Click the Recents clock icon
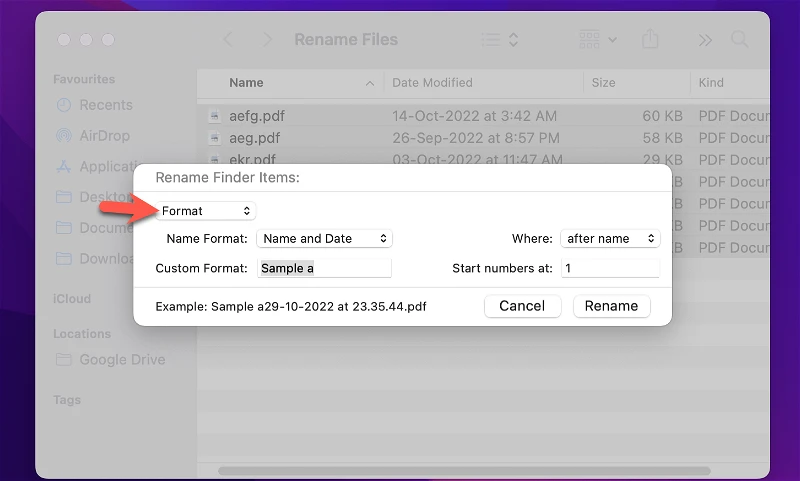 (x=64, y=105)
